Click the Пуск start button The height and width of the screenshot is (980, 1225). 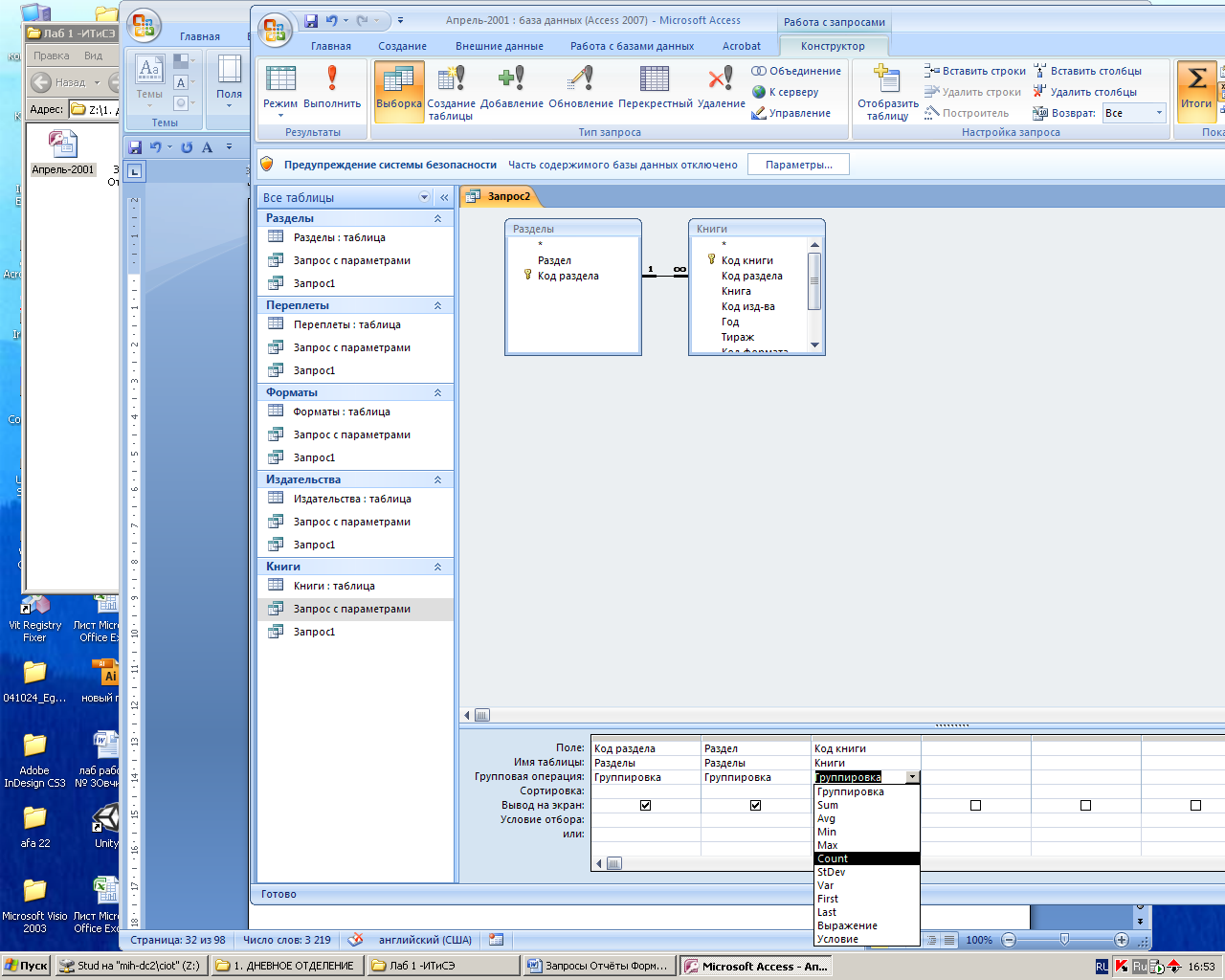click(26, 966)
